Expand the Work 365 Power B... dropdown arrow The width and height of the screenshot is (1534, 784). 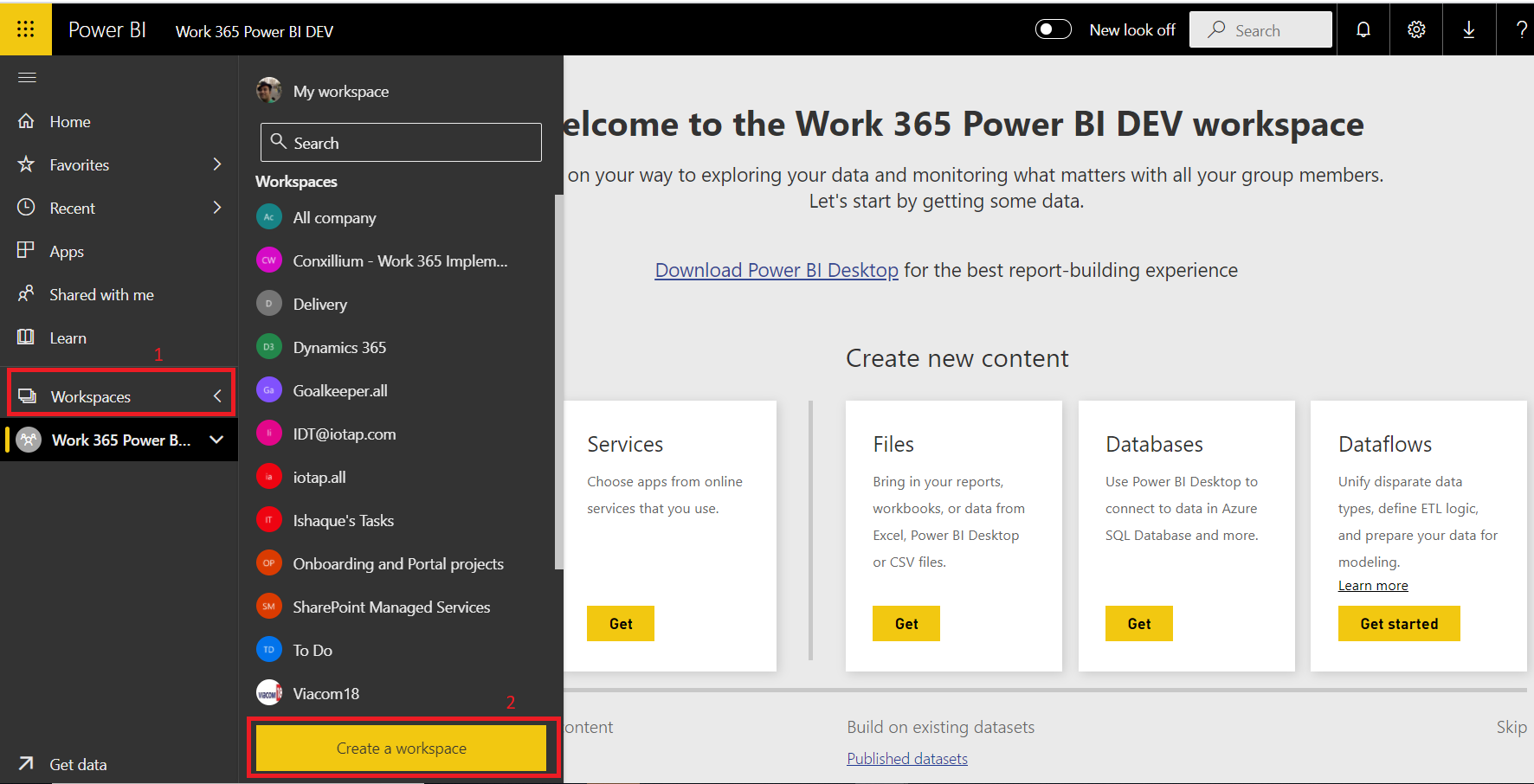pos(216,440)
